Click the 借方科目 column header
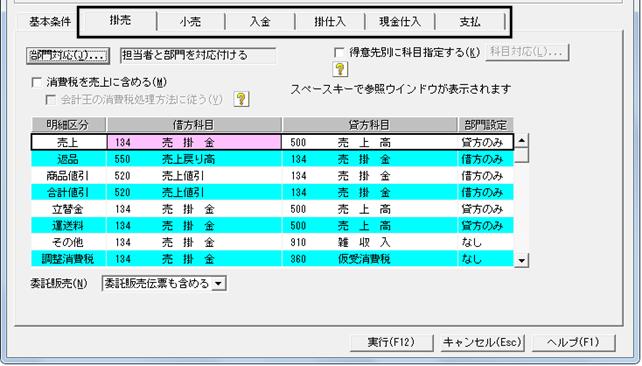The width and height of the screenshot is (642, 366). click(x=194, y=125)
